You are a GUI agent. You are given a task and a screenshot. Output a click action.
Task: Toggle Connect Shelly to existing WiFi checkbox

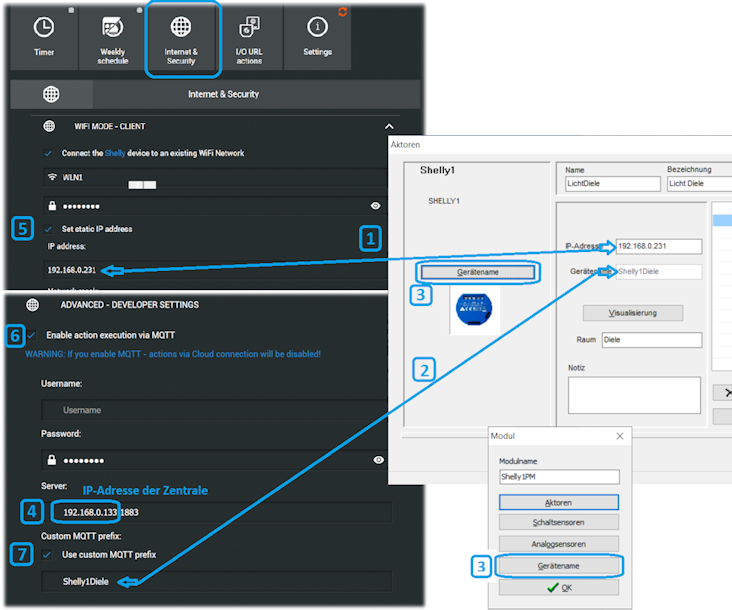[48, 153]
